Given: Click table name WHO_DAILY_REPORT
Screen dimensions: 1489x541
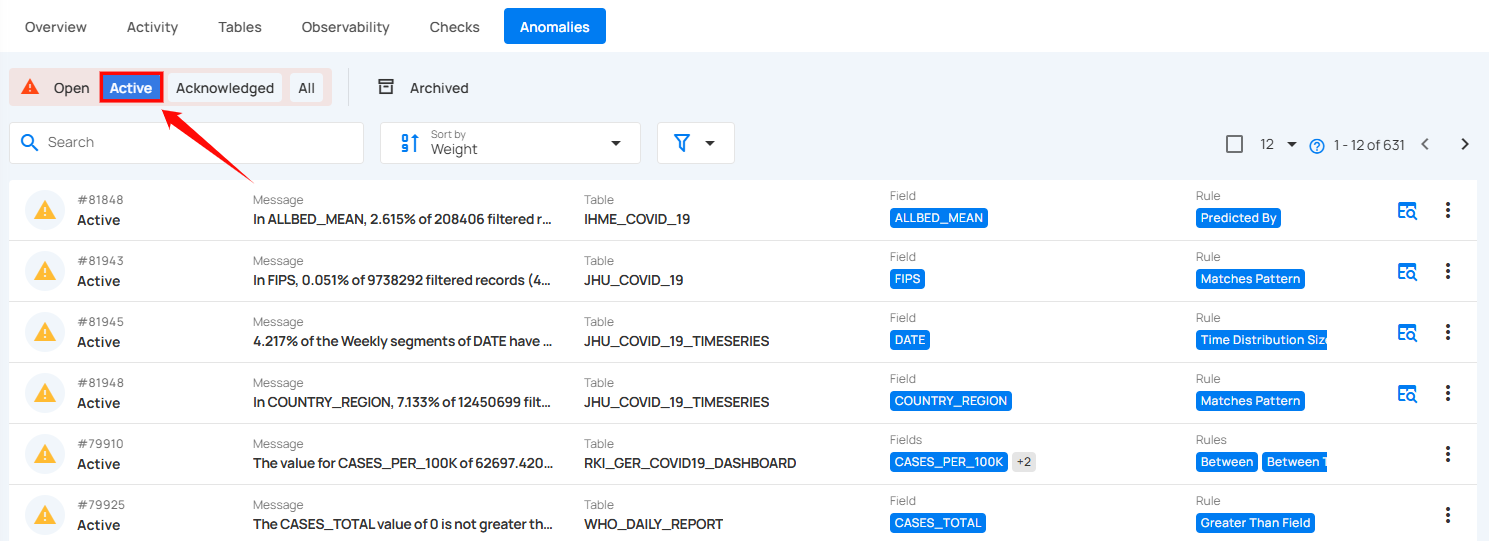Looking at the screenshot, I should (x=653, y=524).
